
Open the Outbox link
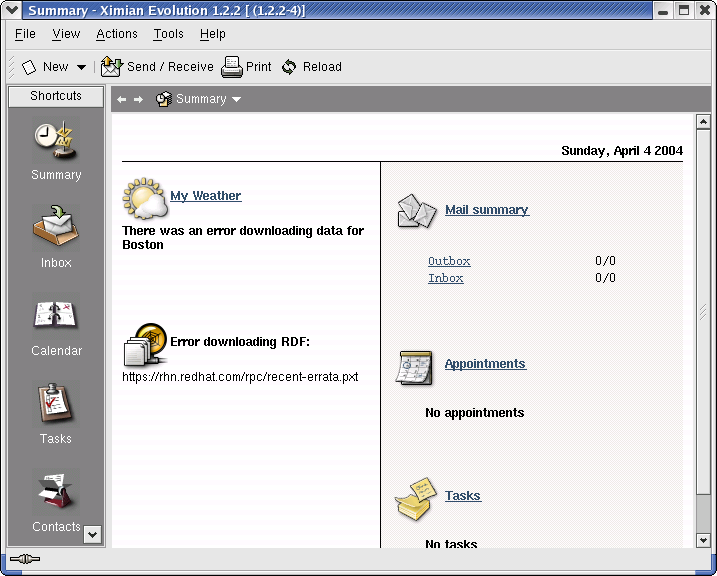[449, 261]
